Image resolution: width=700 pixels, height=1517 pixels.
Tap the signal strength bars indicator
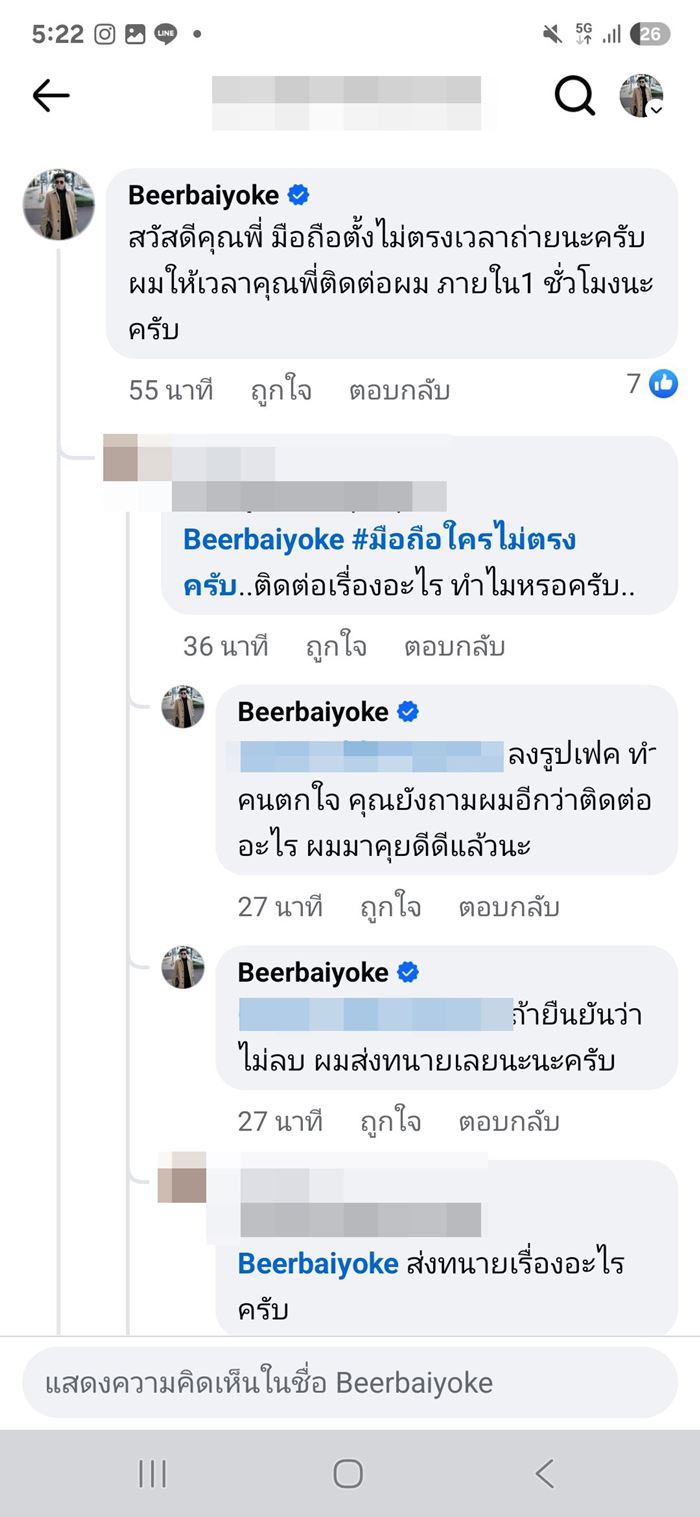[x=612, y=33]
